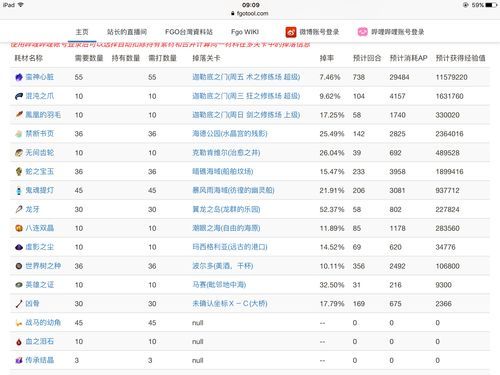
Task: Click the Weibo logo icon
Action: tap(291, 32)
